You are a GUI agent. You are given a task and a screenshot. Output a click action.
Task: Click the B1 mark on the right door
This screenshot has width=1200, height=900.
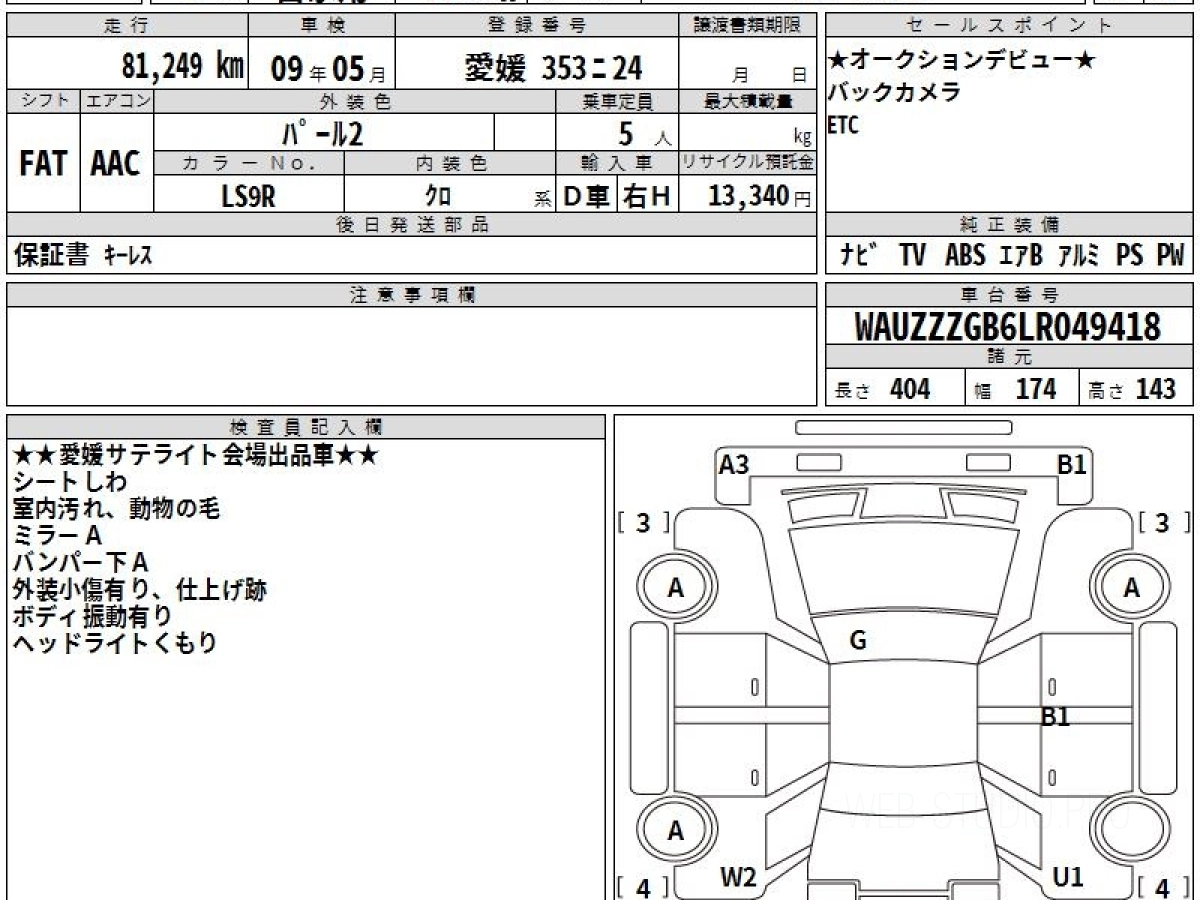(x=1055, y=716)
